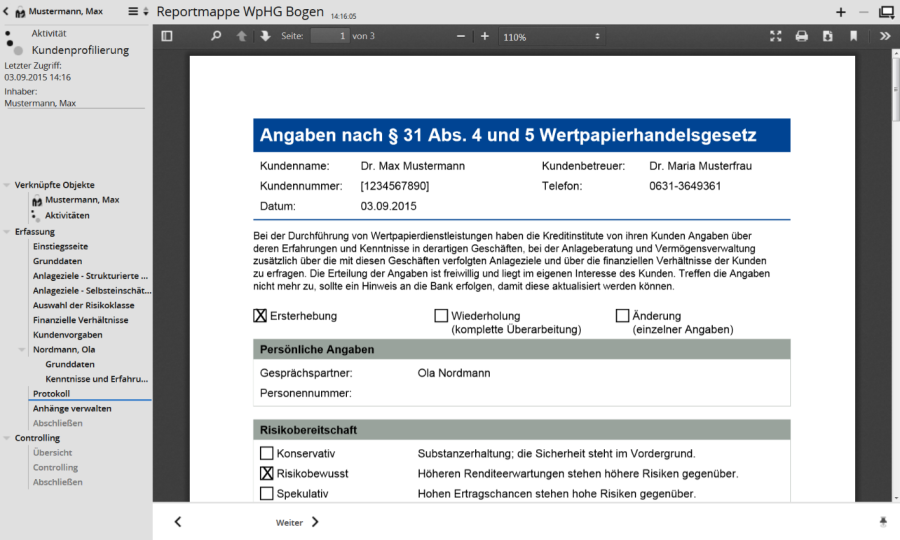Click the bookmark icon in PDF toolbar
This screenshot has width=900, height=540.
coord(853,36)
